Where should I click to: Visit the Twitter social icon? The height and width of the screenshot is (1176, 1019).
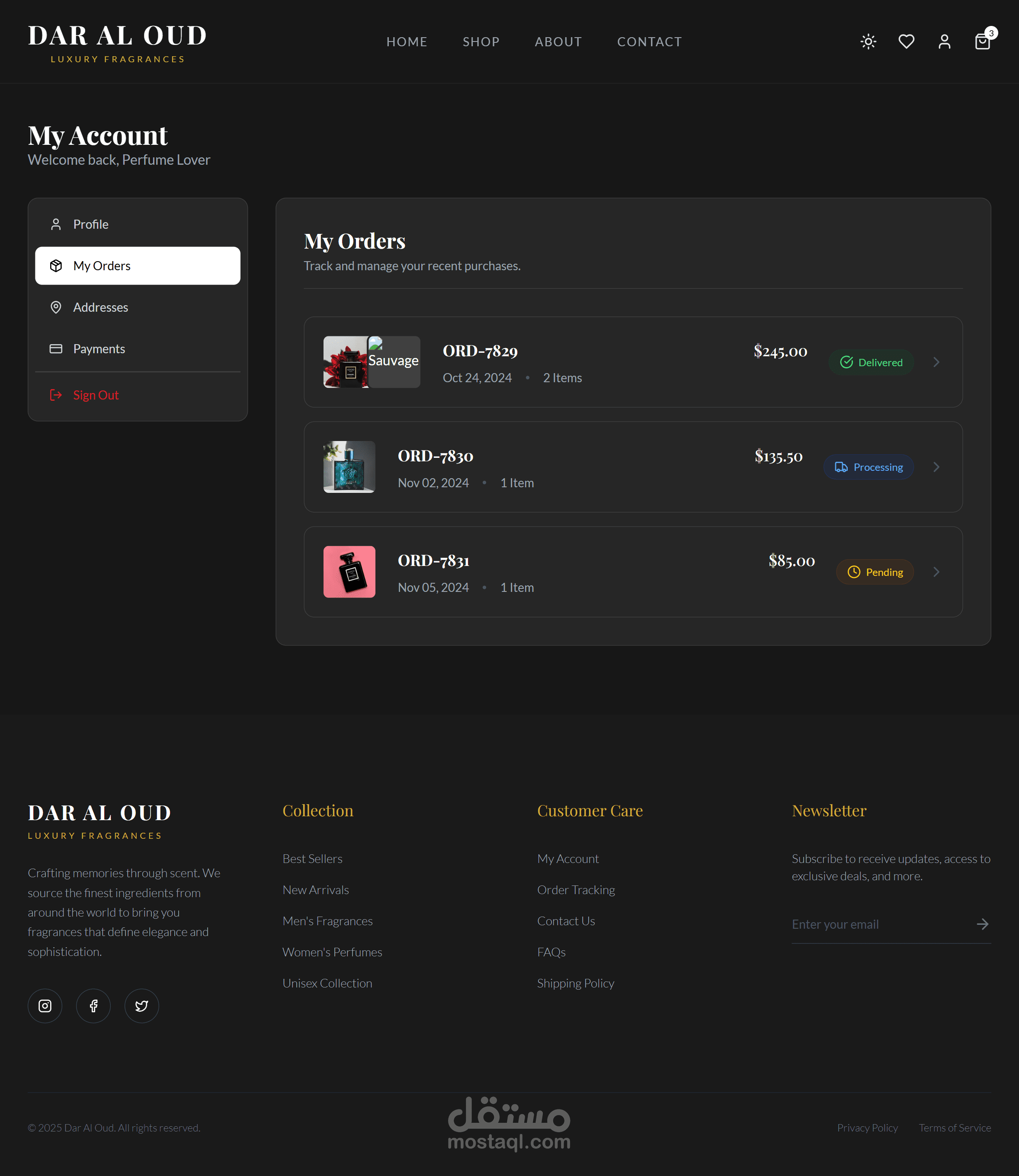tap(141, 1006)
